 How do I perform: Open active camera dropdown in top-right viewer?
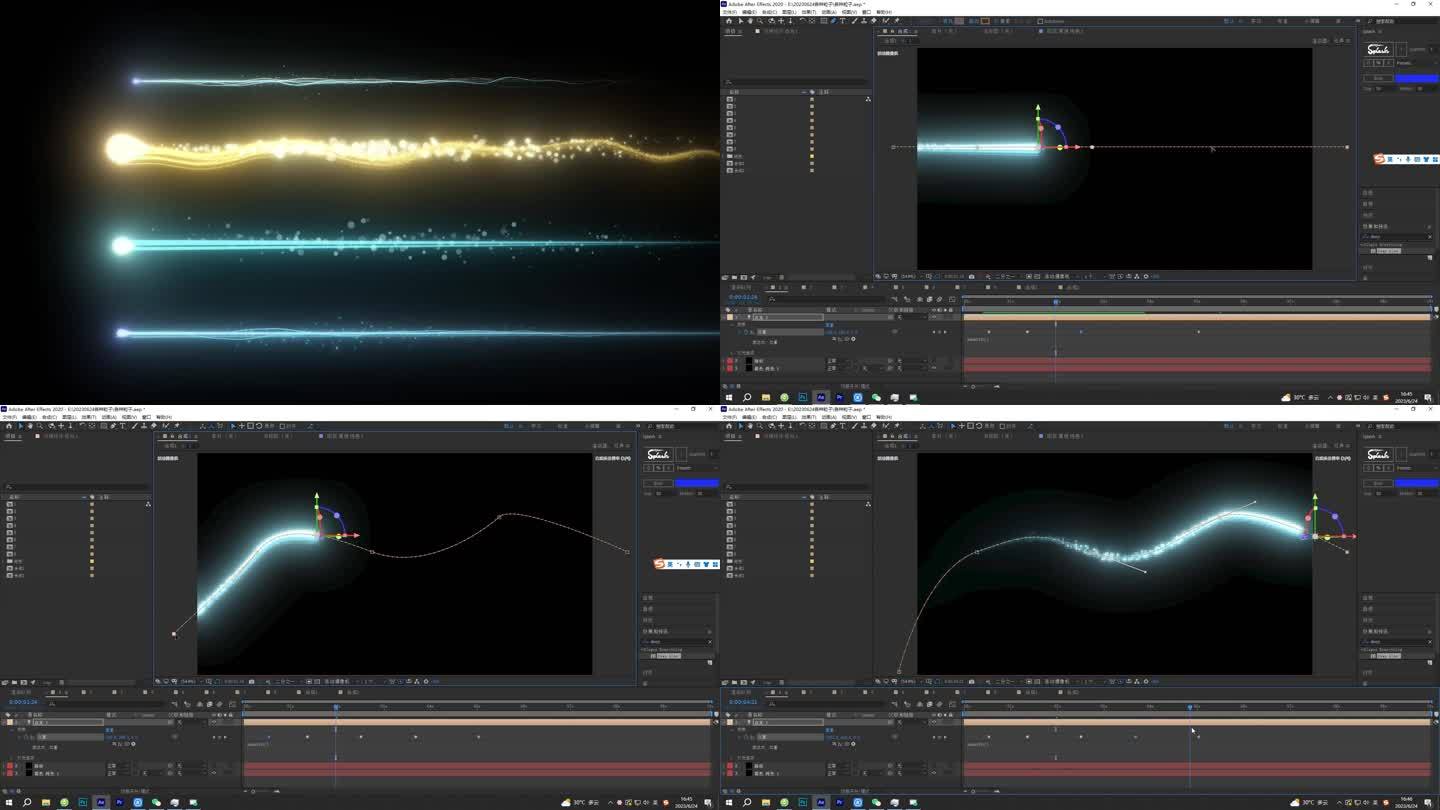(1060, 277)
